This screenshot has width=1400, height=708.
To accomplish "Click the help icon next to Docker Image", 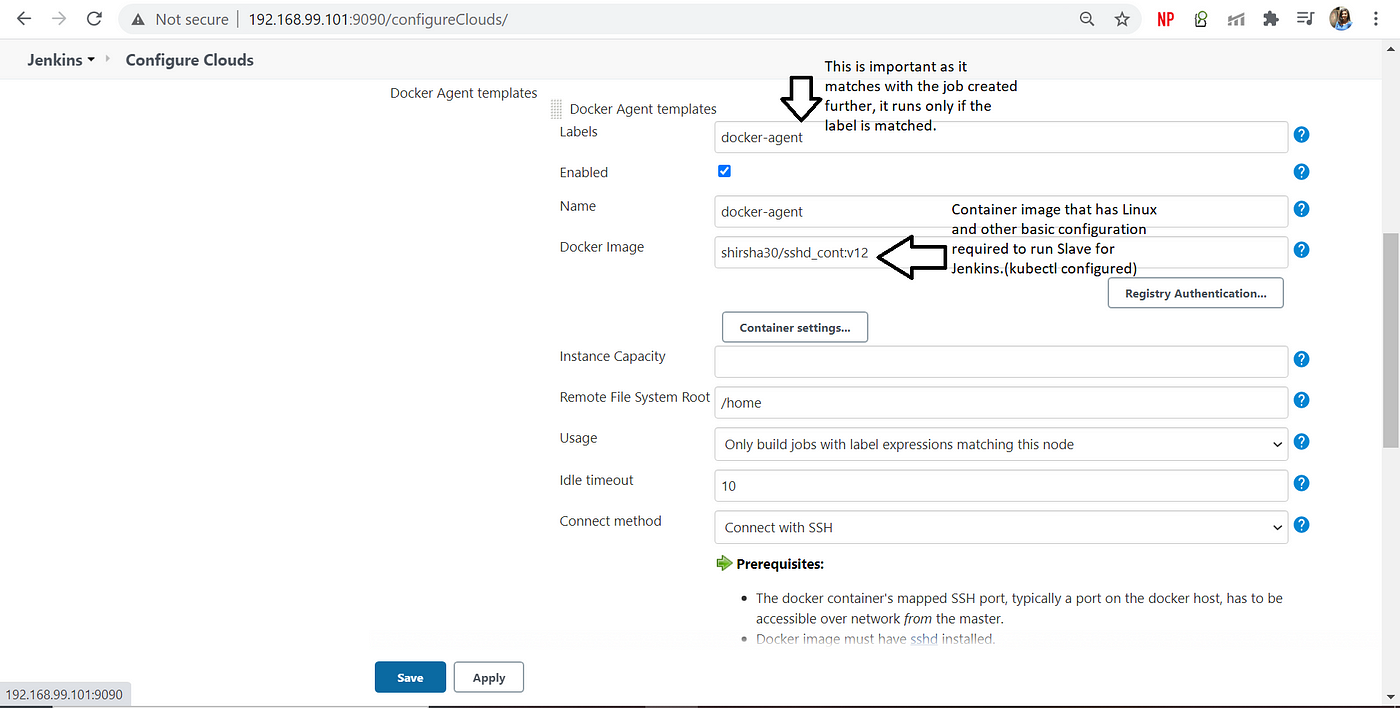I will coord(1302,250).
